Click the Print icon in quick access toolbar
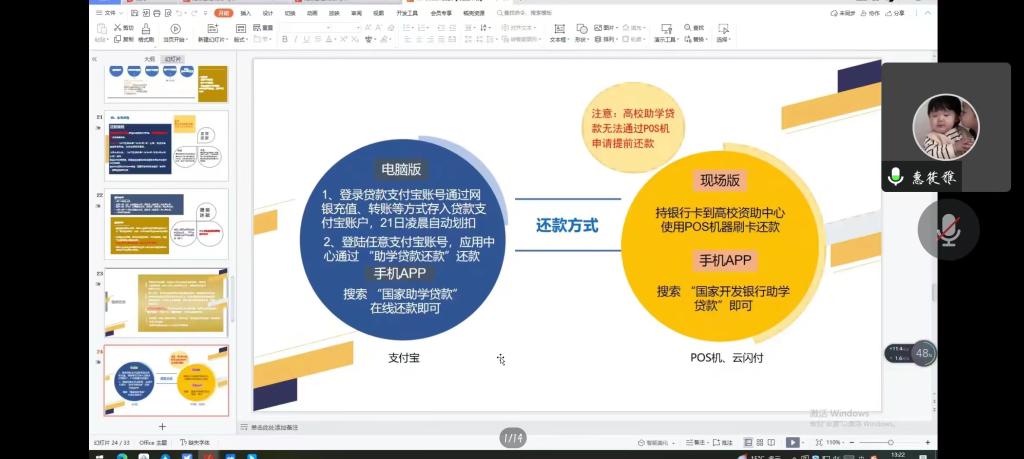 157,13
